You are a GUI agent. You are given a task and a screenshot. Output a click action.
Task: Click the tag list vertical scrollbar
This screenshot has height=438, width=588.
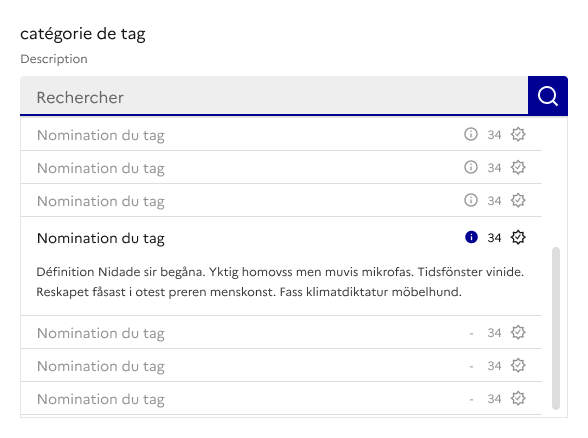[556, 328]
